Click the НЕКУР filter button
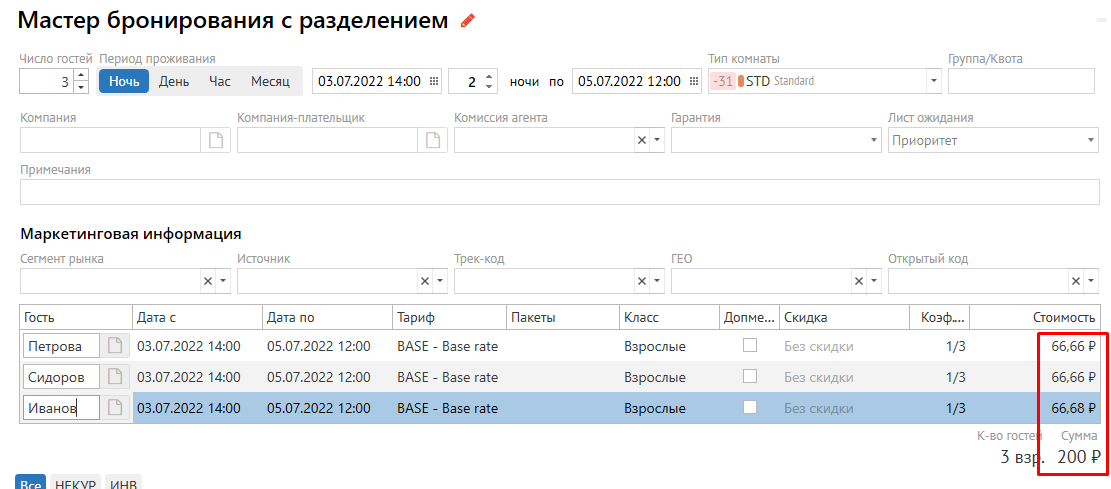Screen dimensions: 1111x489 click(x=76, y=483)
